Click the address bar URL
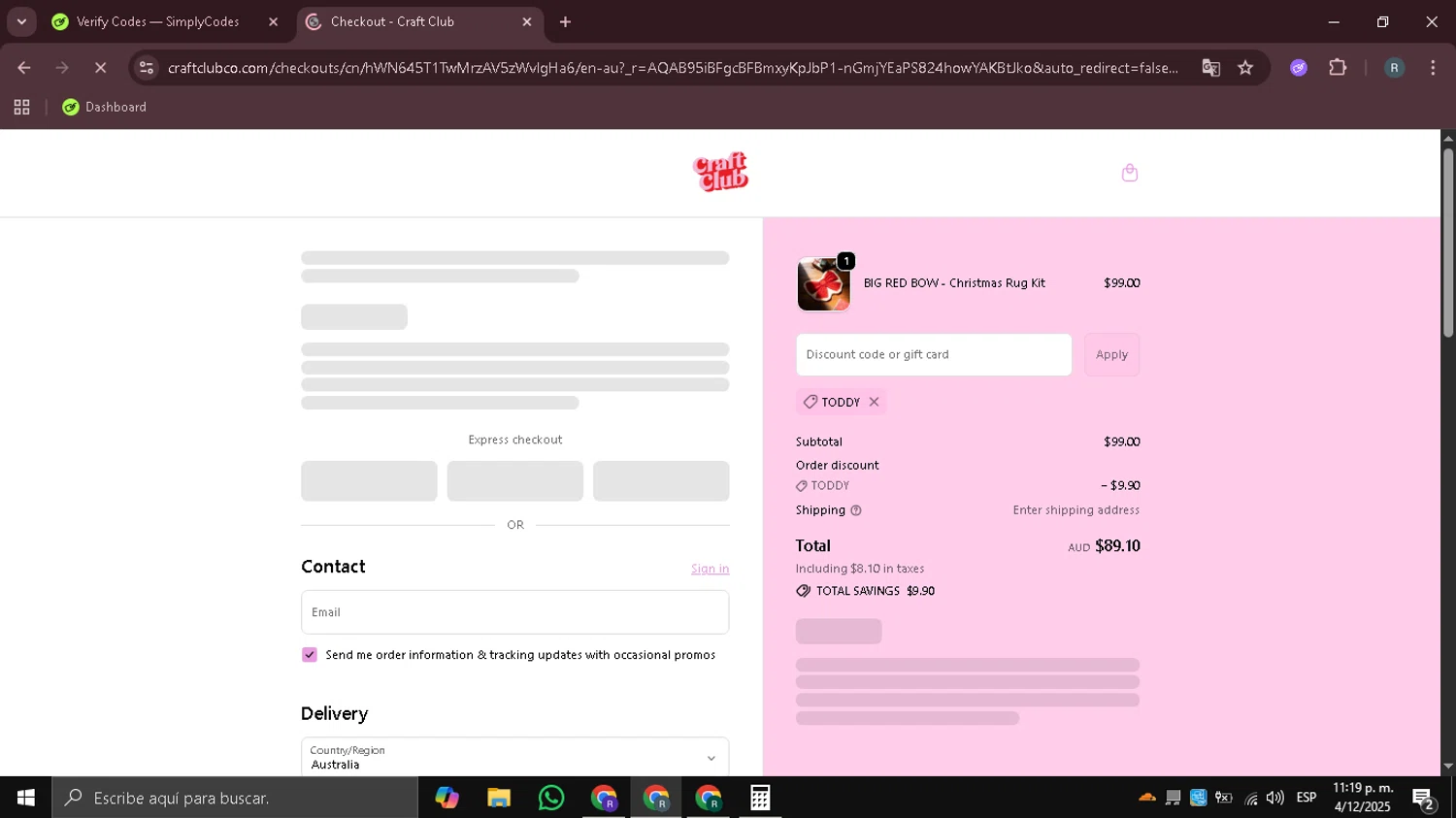The height and width of the screenshot is (818, 1456). coord(673,68)
